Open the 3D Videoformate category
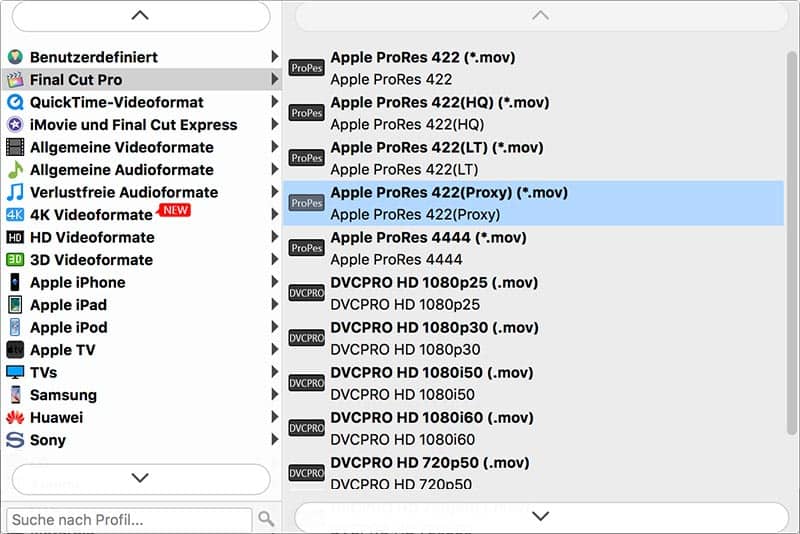The height and width of the screenshot is (534, 800). (x=142, y=260)
